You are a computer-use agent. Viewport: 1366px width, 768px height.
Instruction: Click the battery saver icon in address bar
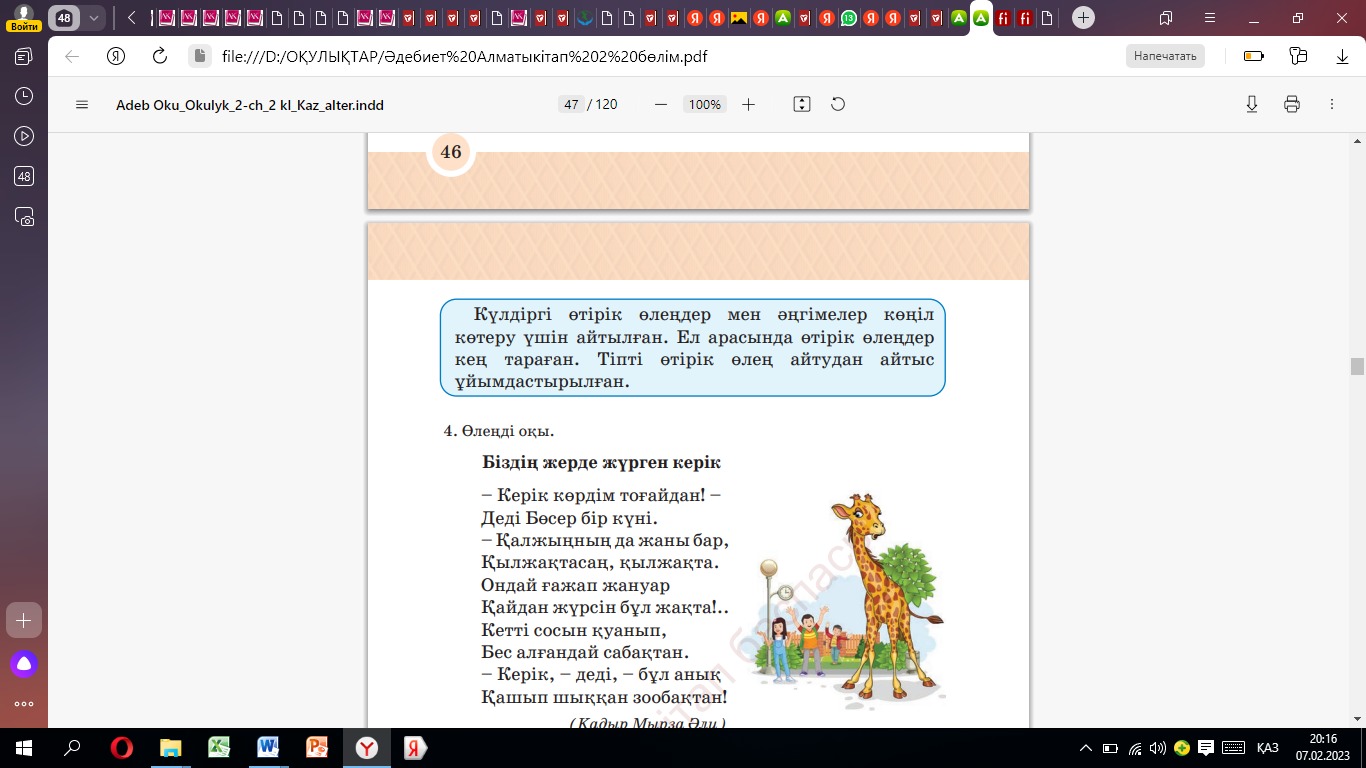[1254, 56]
